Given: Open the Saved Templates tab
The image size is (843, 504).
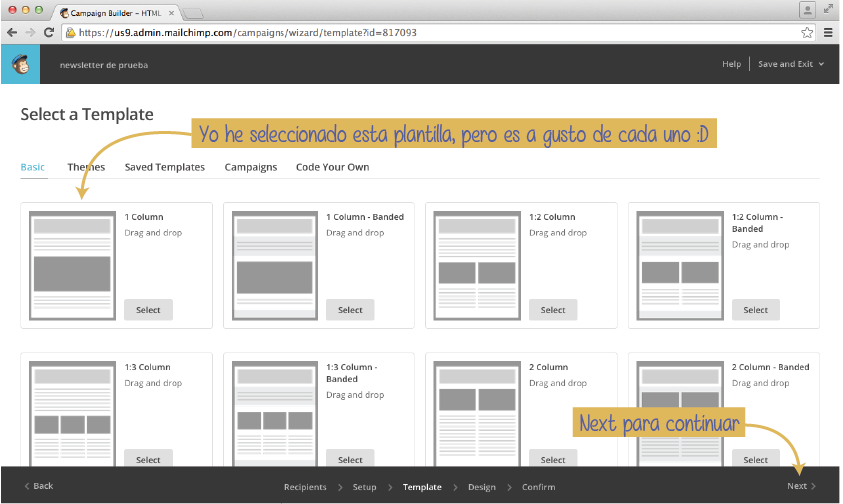Looking at the screenshot, I should pyautogui.click(x=165, y=167).
